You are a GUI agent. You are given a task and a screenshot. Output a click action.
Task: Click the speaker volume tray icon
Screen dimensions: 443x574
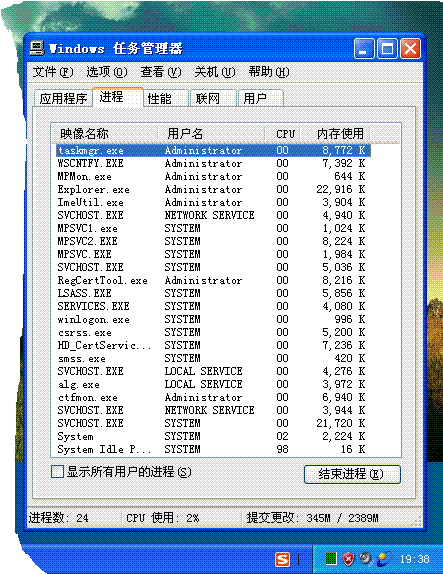click(x=365, y=558)
